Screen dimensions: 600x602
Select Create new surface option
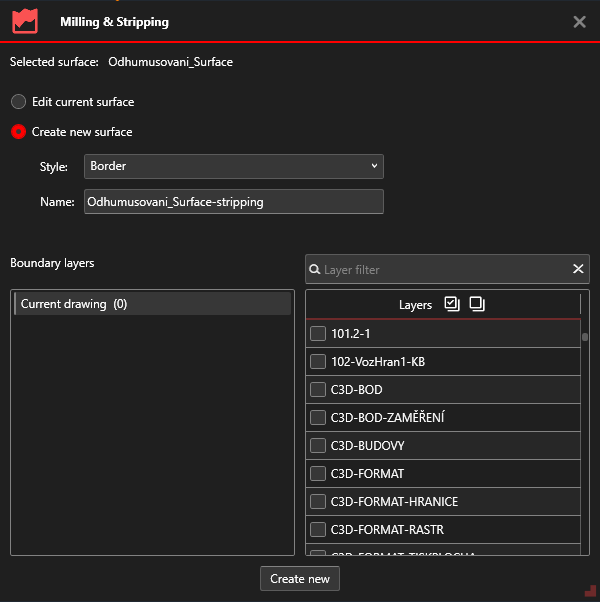point(18,132)
